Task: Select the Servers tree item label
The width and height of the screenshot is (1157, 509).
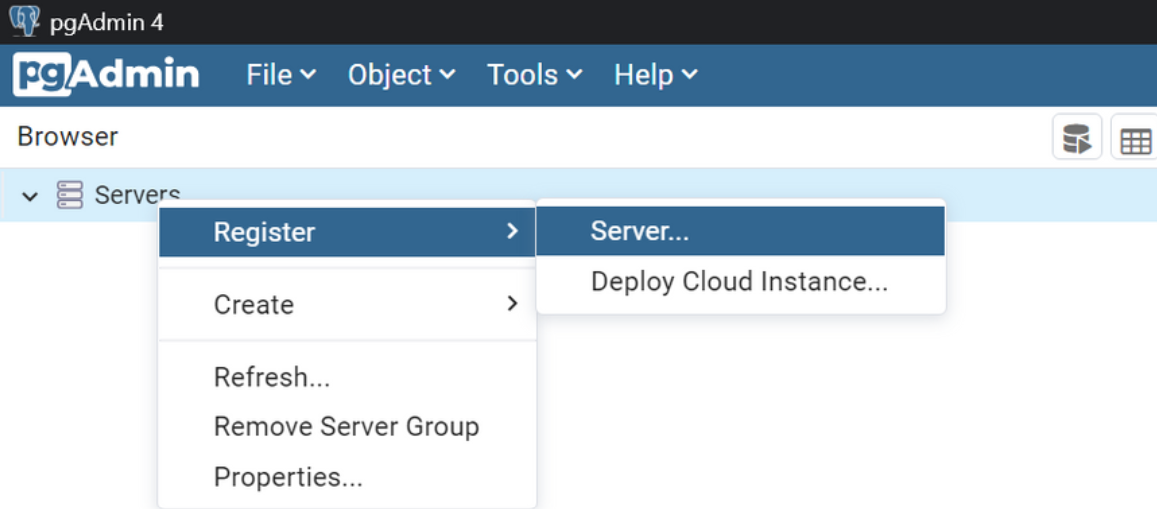Action: click(137, 195)
